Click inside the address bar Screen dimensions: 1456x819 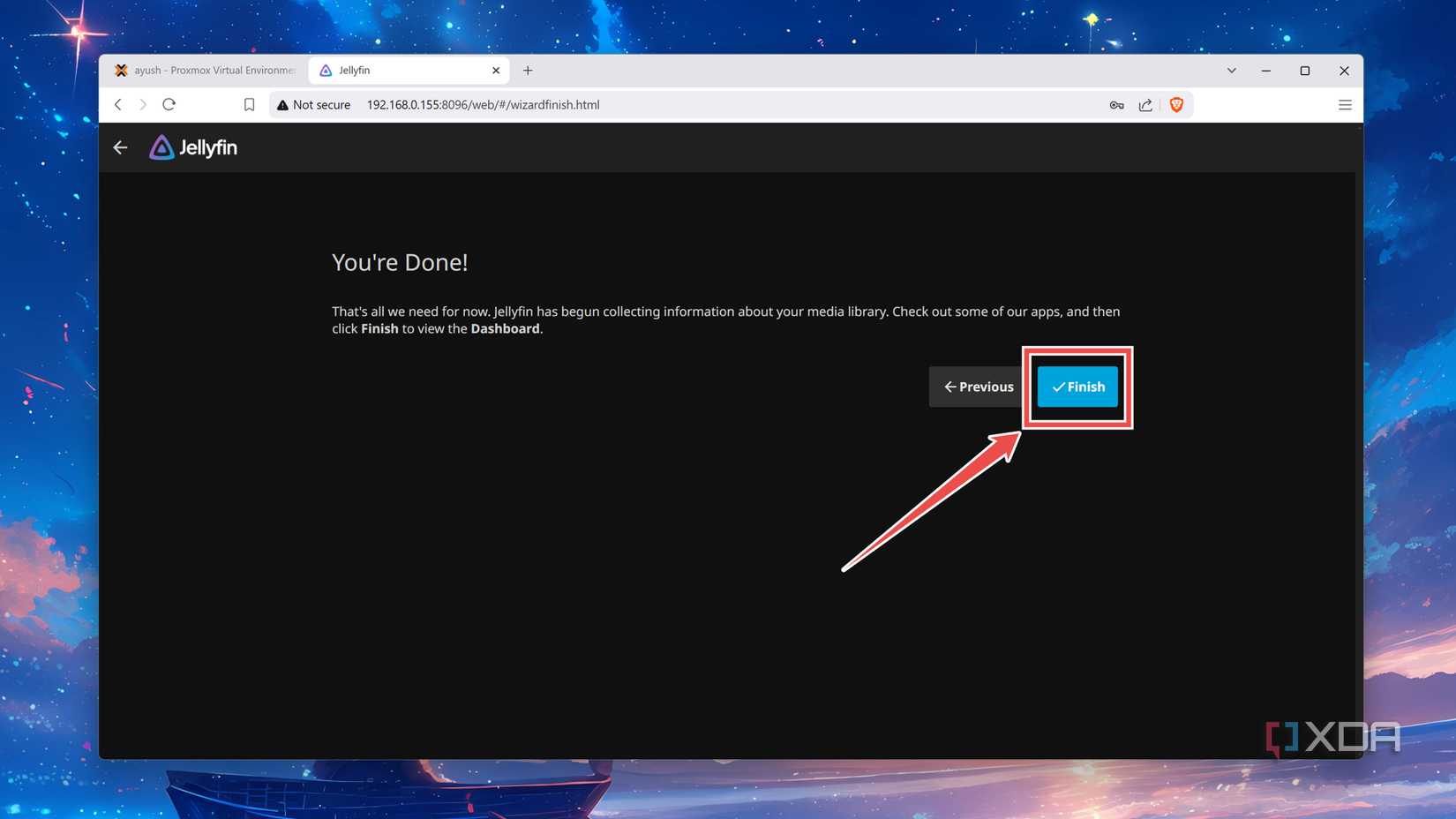pyautogui.click(x=618, y=104)
